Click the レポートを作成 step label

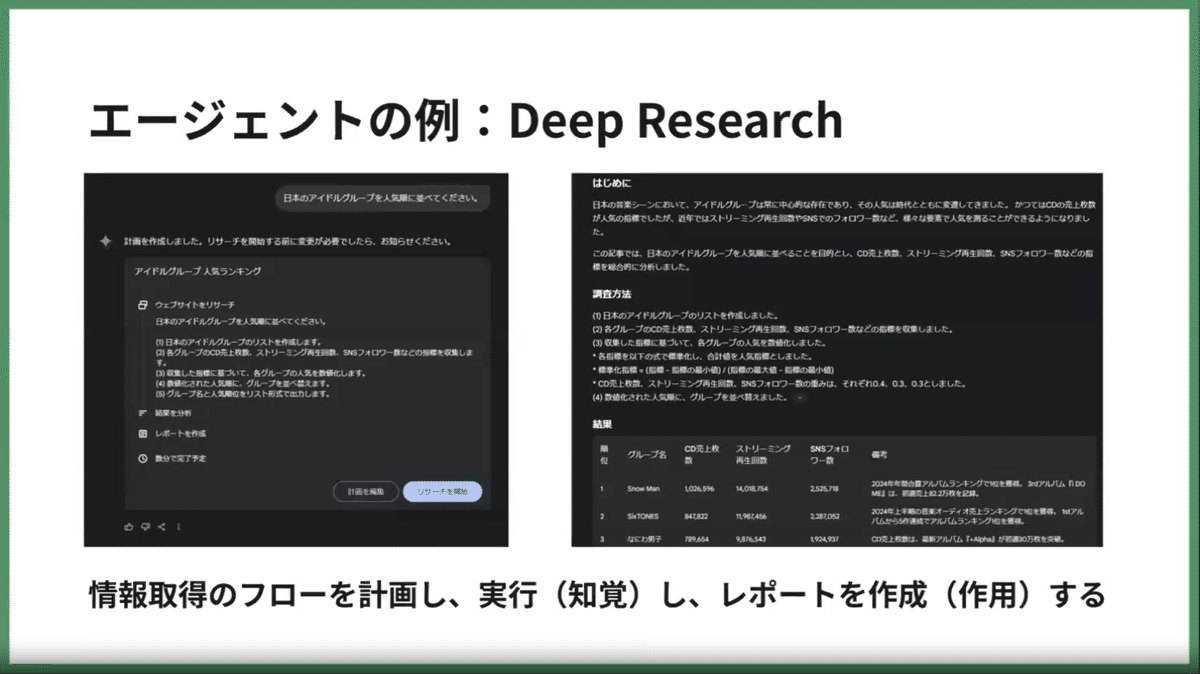pyautogui.click(x=180, y=434)
